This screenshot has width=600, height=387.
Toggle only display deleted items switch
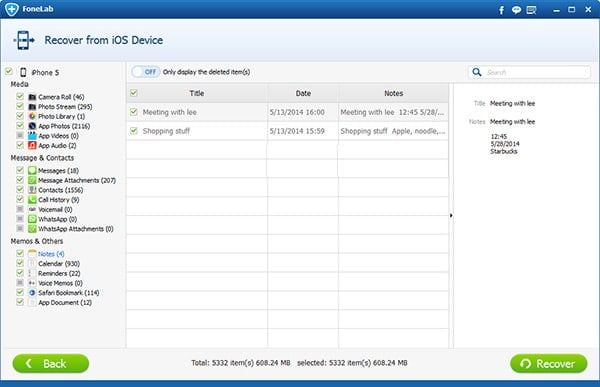tap(146, 72)
